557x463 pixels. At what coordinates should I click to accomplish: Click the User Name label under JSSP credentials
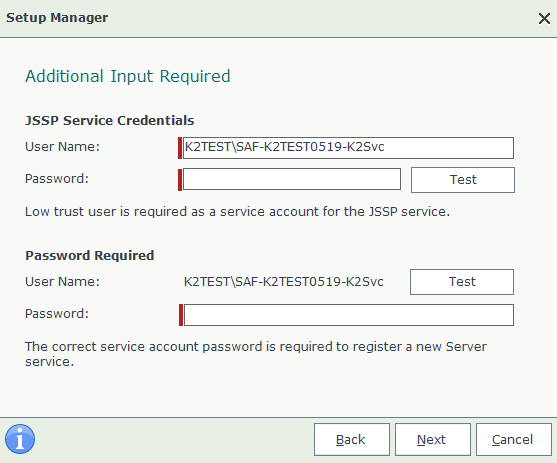[62, 146]
